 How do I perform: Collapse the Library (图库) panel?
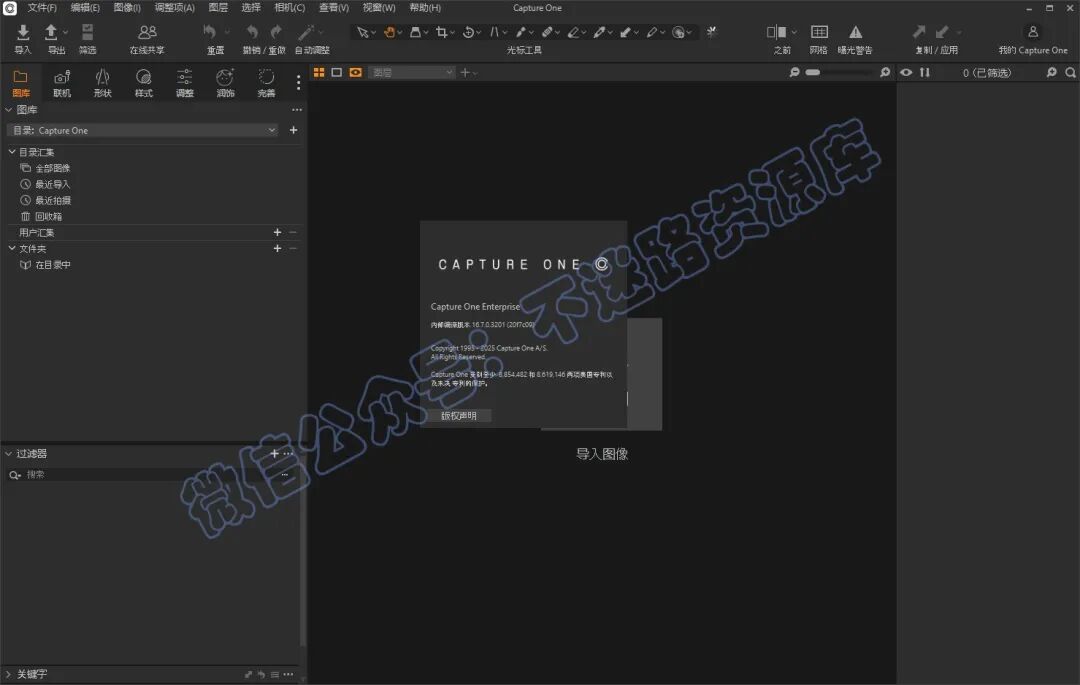click(8, 109)
